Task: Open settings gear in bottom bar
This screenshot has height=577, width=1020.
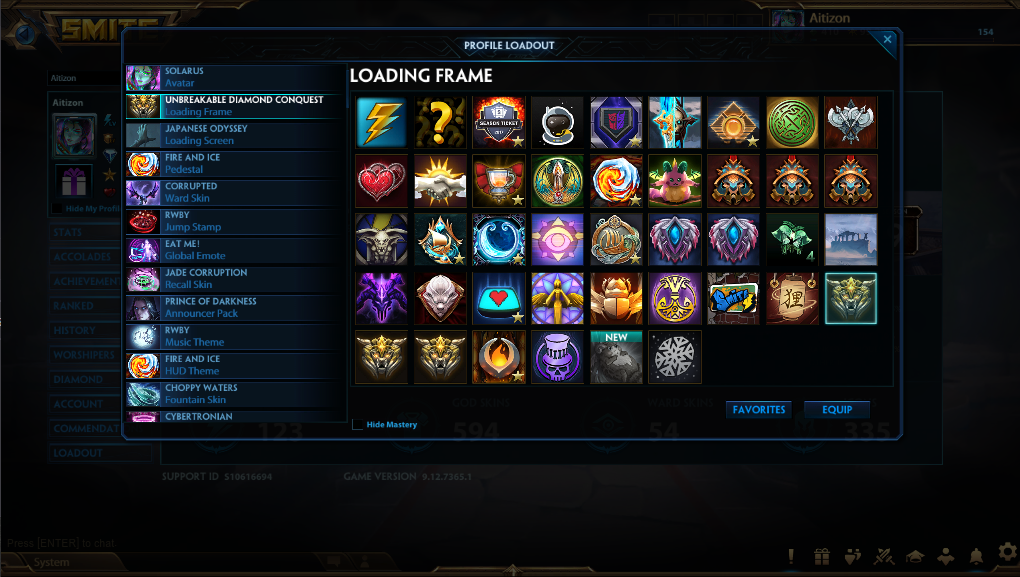Action: click(x=1008, y=552)
